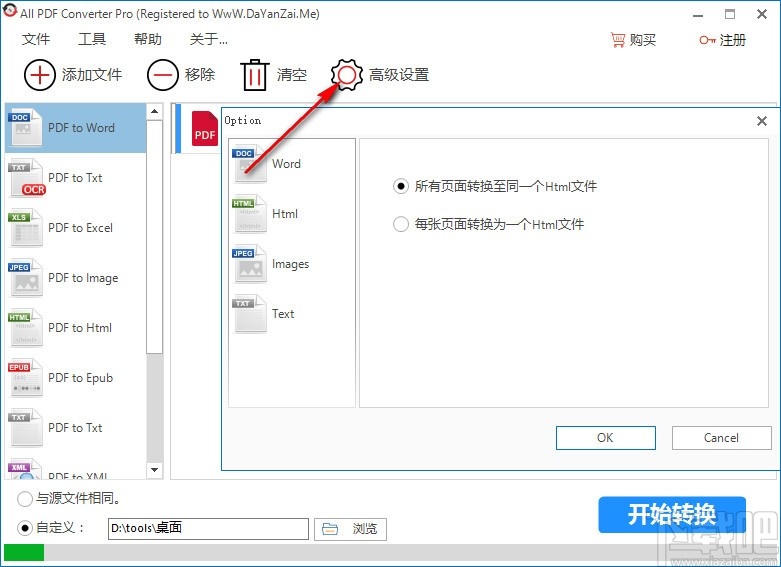Select PDF to Word conversion icon
Image resolution: width=781 pixels, height=567 pixels.
[25, 128]
